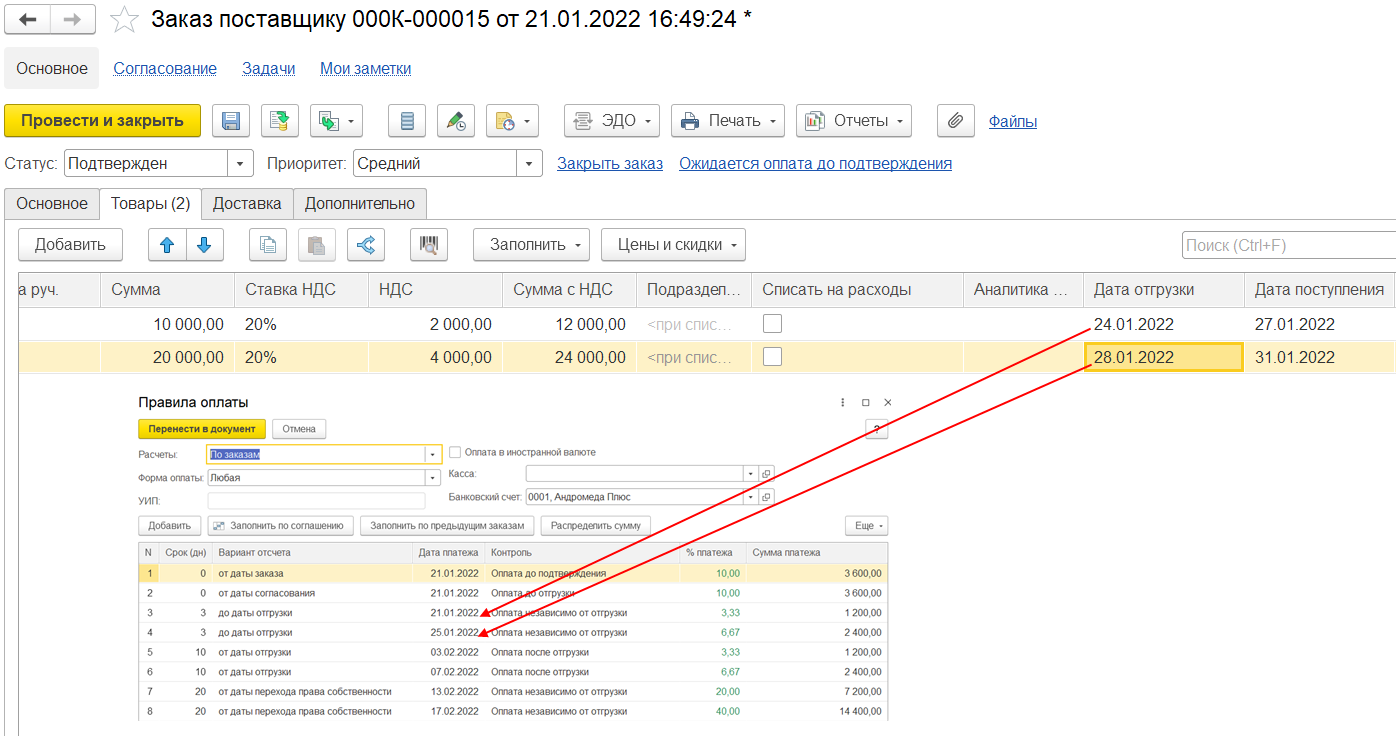Tick expense write-off checkbox in first row
1396x736 pixels.
click(772, 324)
